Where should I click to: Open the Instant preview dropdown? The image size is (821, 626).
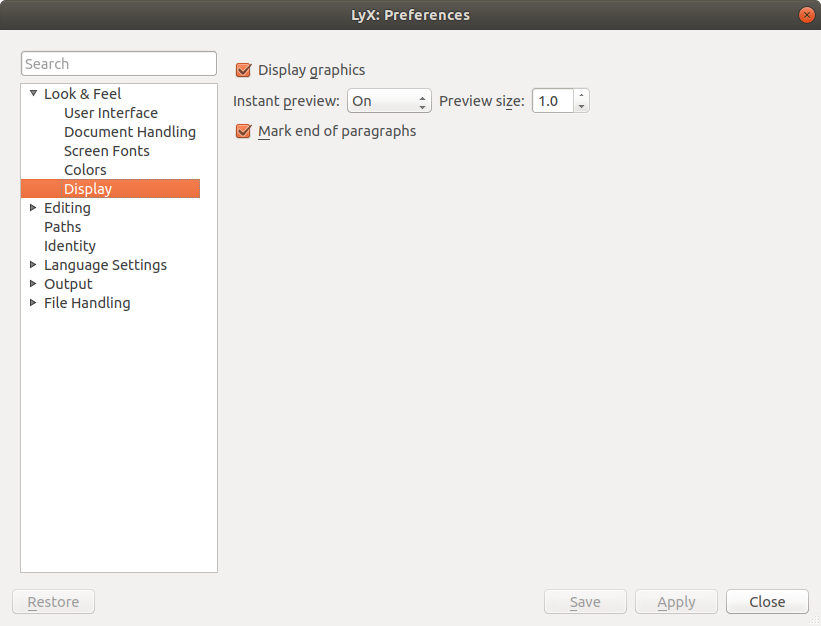[389, 101]
